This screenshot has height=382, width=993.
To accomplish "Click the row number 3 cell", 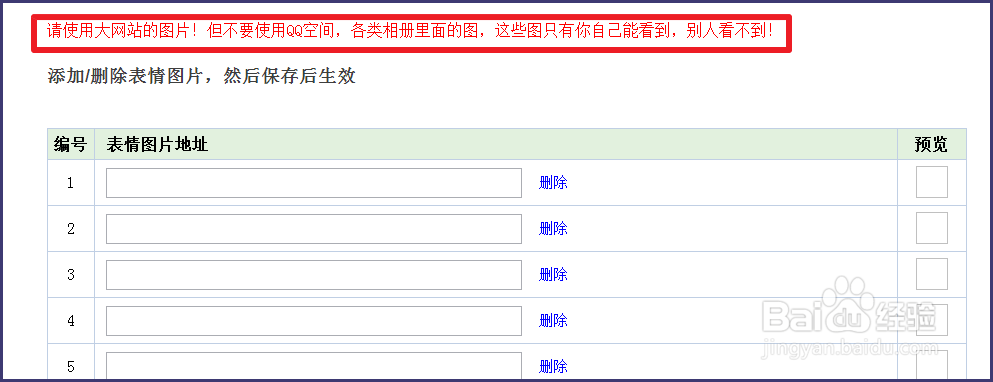I will coord(70,275).
